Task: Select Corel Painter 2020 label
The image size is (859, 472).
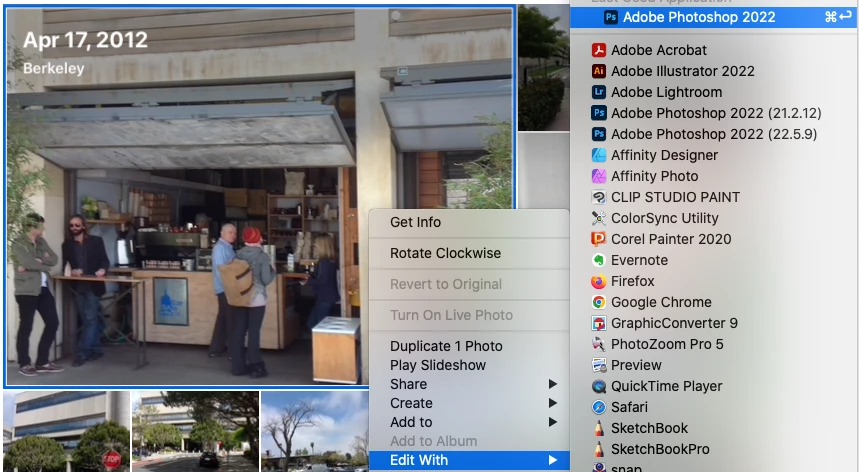Action: coord(671,239)
